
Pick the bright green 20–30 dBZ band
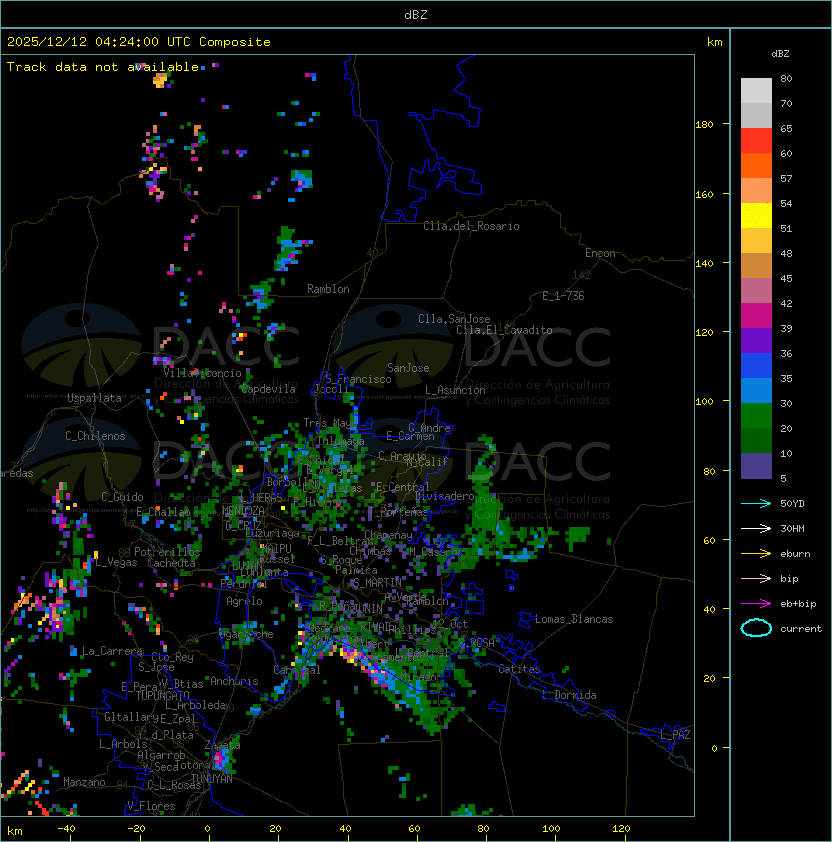[x=756, y=416]
